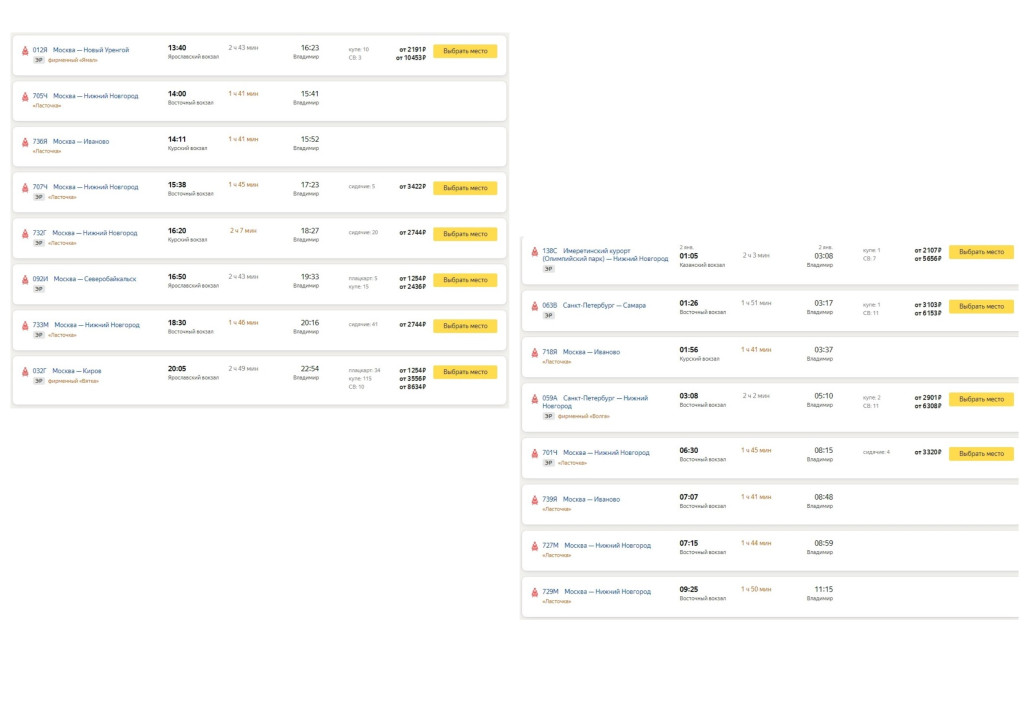The width and height of the screenshot is (1024, 724).
Task: Click train icon for 138С Имеретинский курорт route
Action: 535,251
